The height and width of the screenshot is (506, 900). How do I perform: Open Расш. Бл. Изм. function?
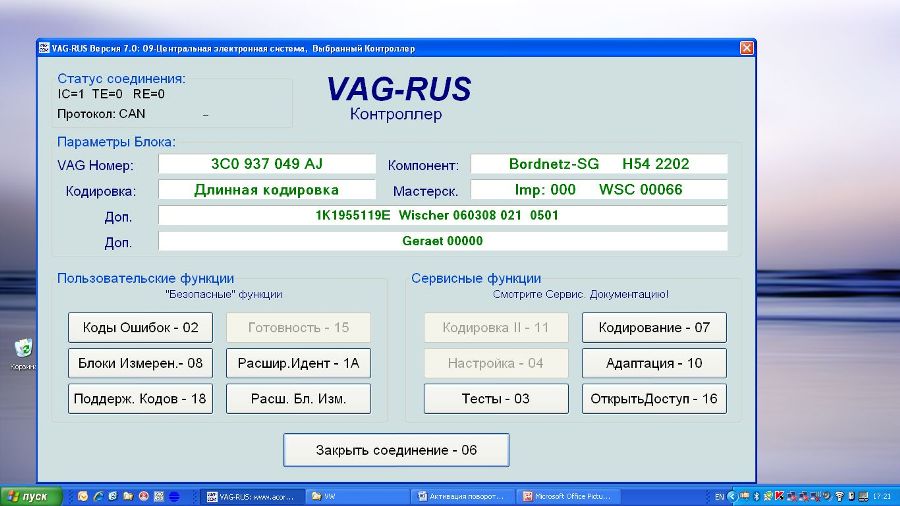point(298,399)
